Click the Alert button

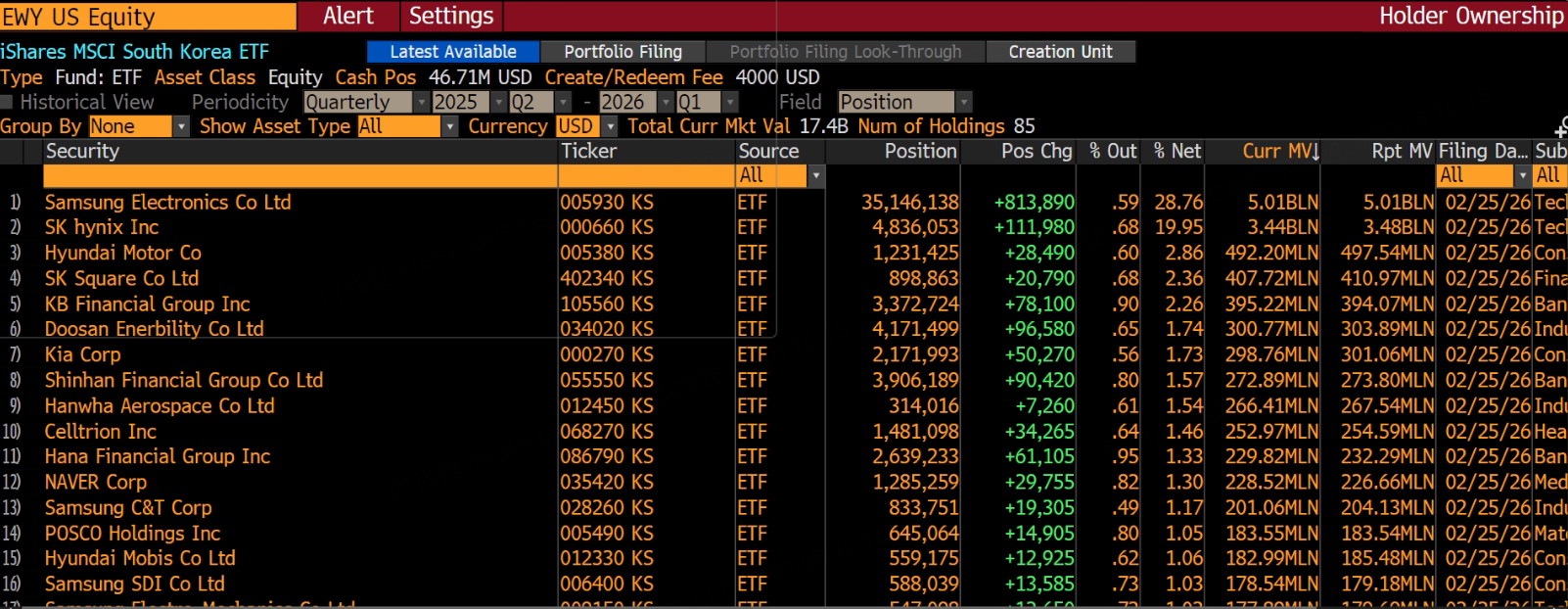click(x=348, y=16)
